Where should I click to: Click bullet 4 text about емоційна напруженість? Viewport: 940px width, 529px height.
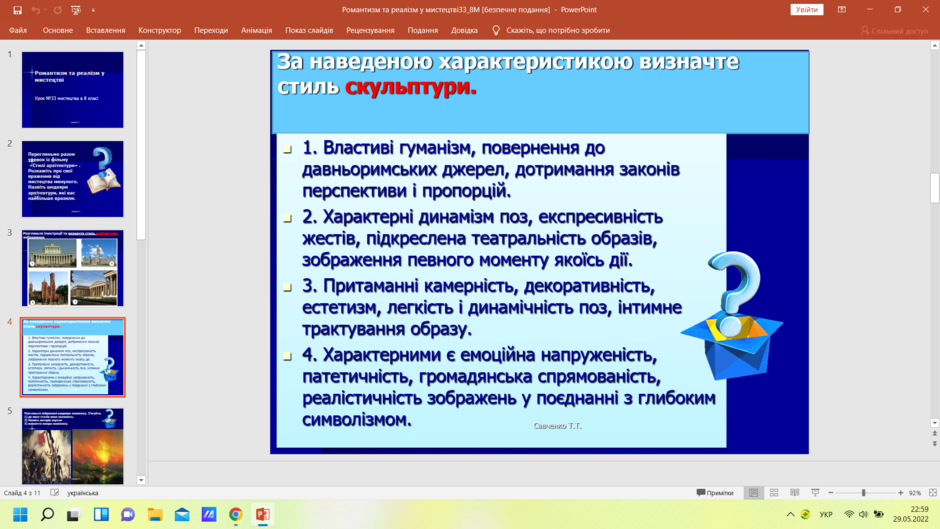click(508, 387)
